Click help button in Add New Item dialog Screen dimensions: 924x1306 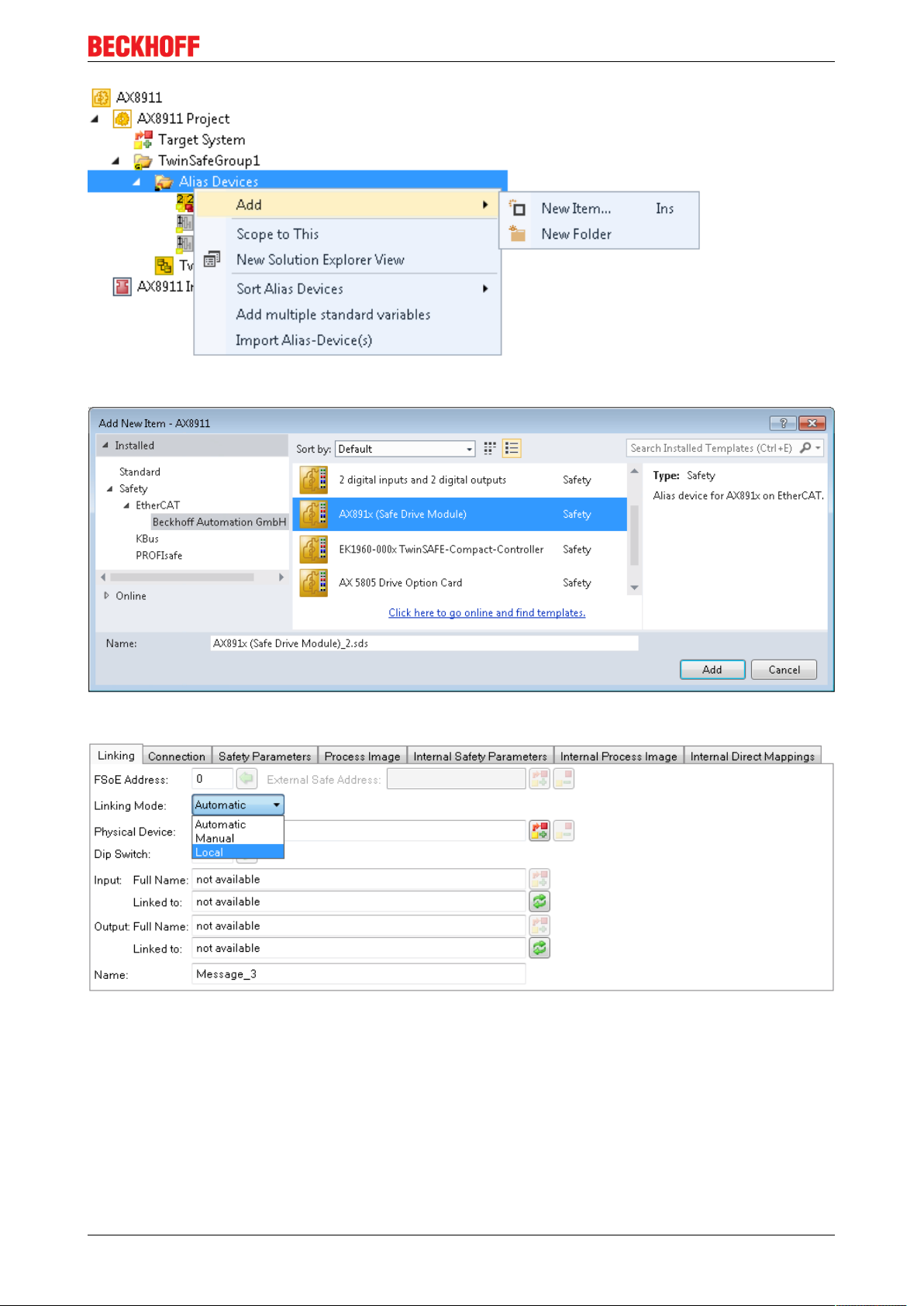(783, 423)
